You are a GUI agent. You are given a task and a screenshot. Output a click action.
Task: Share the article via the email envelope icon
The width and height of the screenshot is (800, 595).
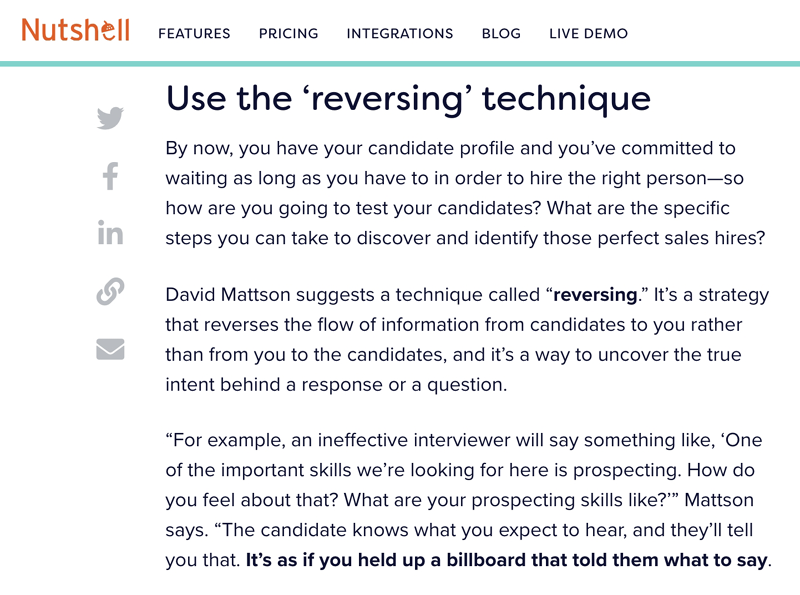click(110, 349)
